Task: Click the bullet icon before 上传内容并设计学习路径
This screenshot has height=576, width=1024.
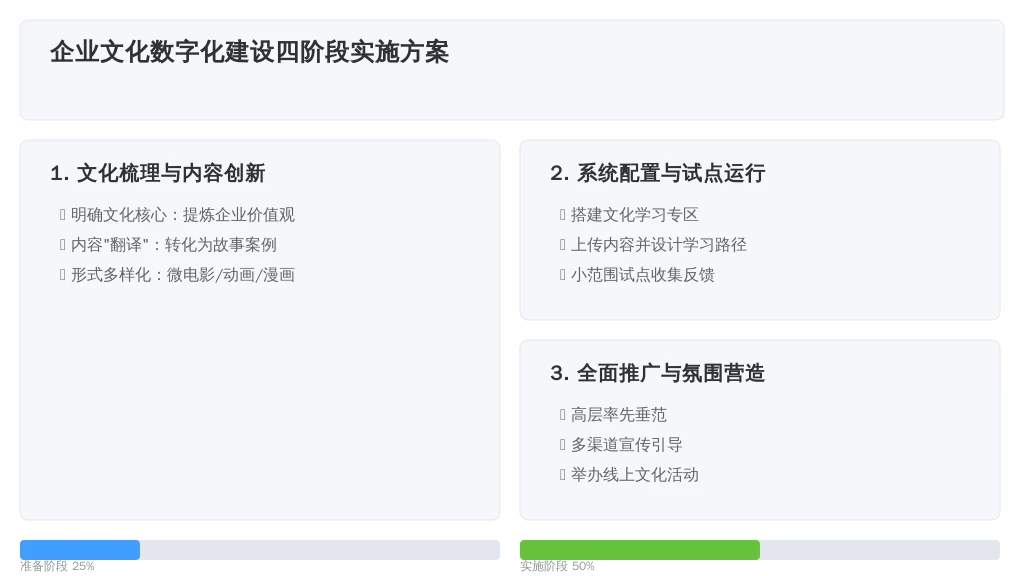Action: pos(563,245)
